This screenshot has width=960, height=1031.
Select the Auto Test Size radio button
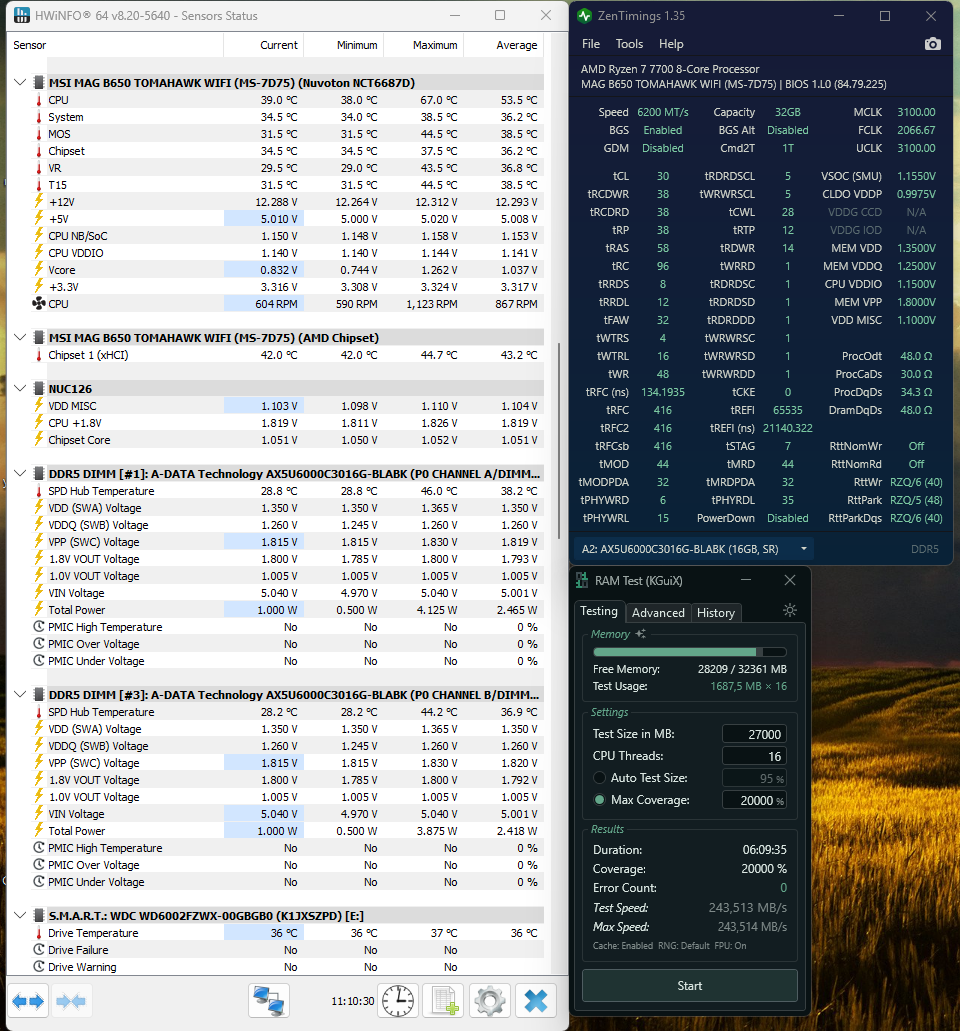[599, 778]
